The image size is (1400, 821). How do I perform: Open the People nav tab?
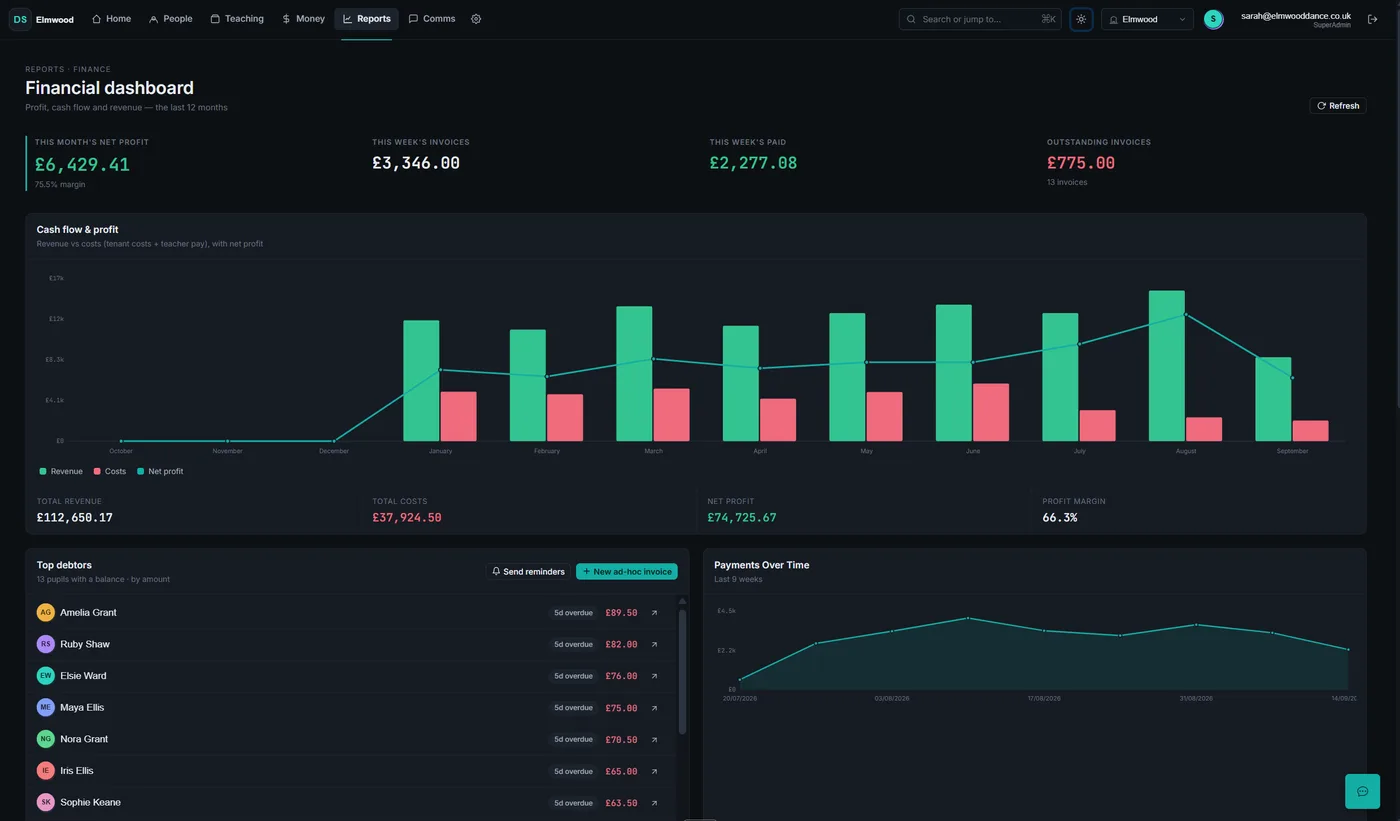pyautogui.click(x=170, y=19)
